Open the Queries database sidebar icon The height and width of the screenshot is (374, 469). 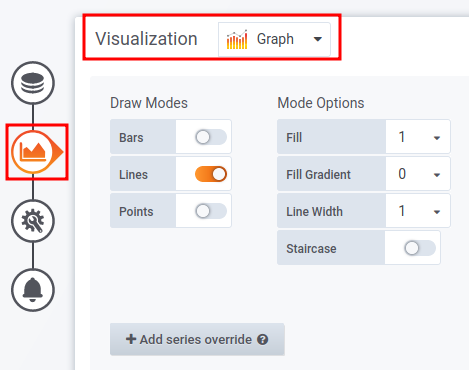(33, 83)
